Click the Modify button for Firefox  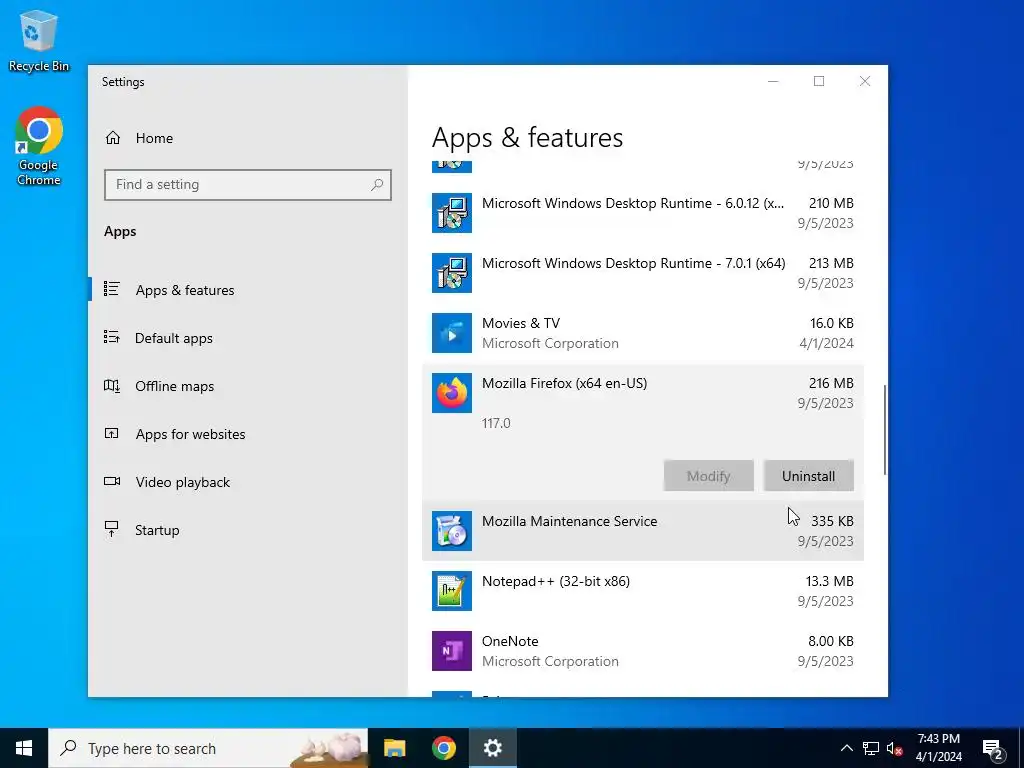[709, 476]
